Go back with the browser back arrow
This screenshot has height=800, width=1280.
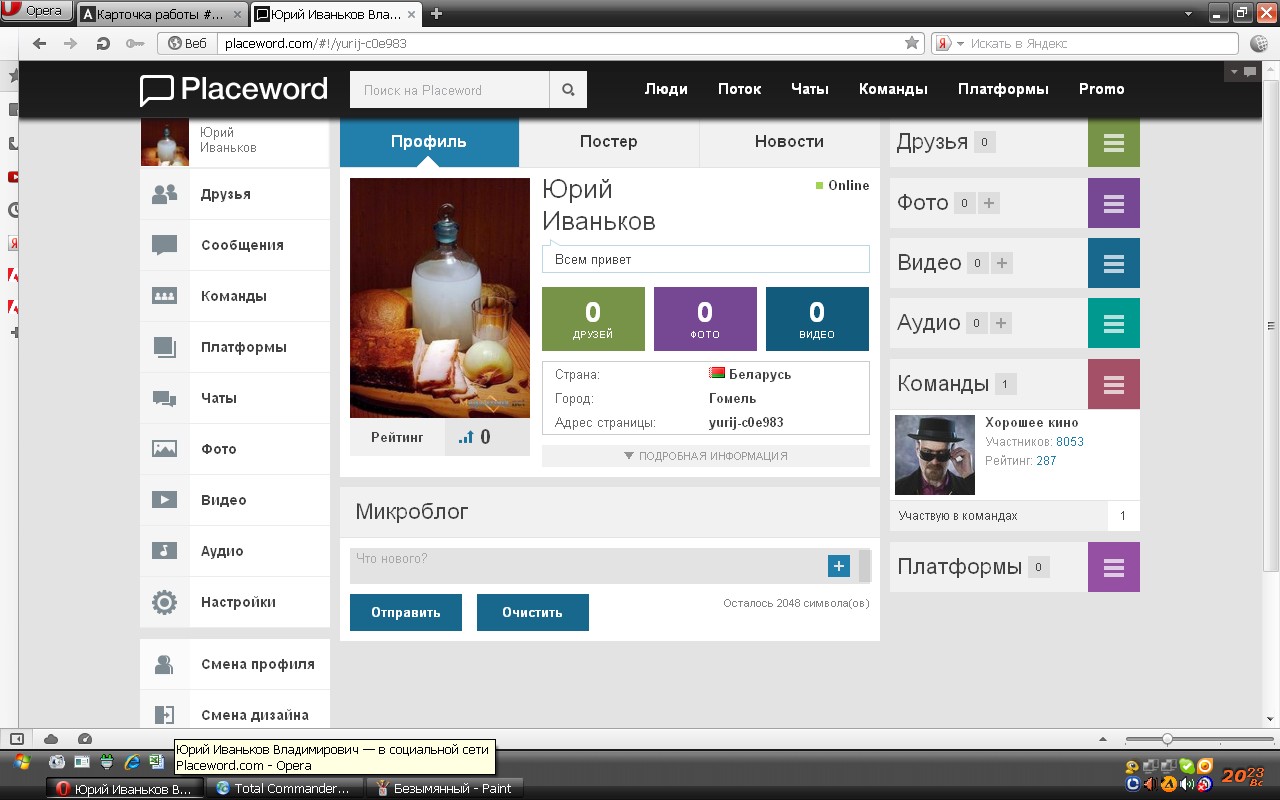click(40, 43)
